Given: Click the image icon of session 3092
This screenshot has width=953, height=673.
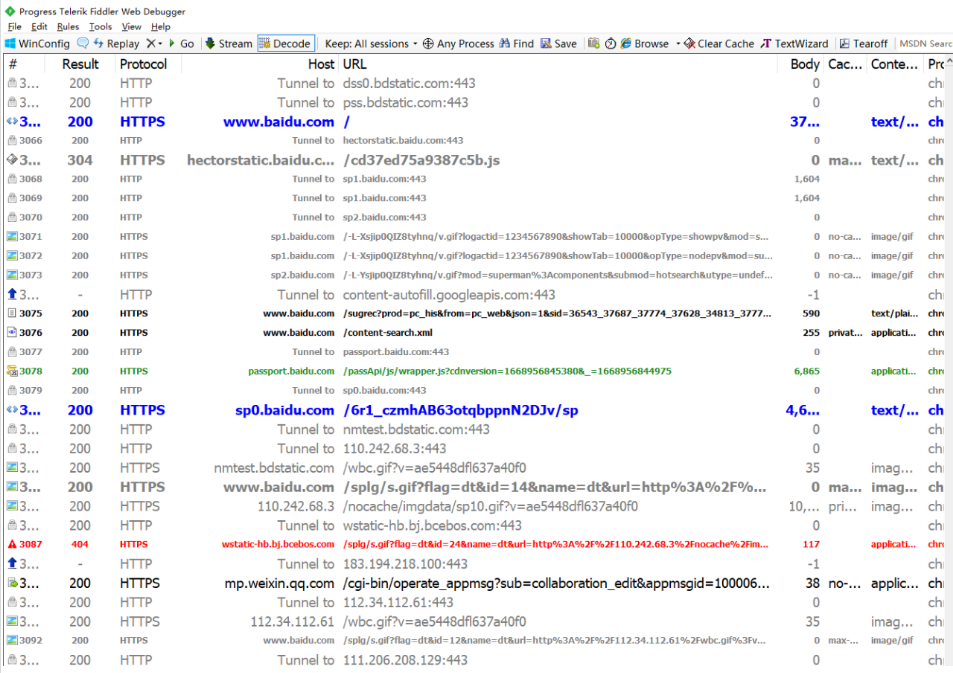Looking at the screenshot, I should 12,640.
